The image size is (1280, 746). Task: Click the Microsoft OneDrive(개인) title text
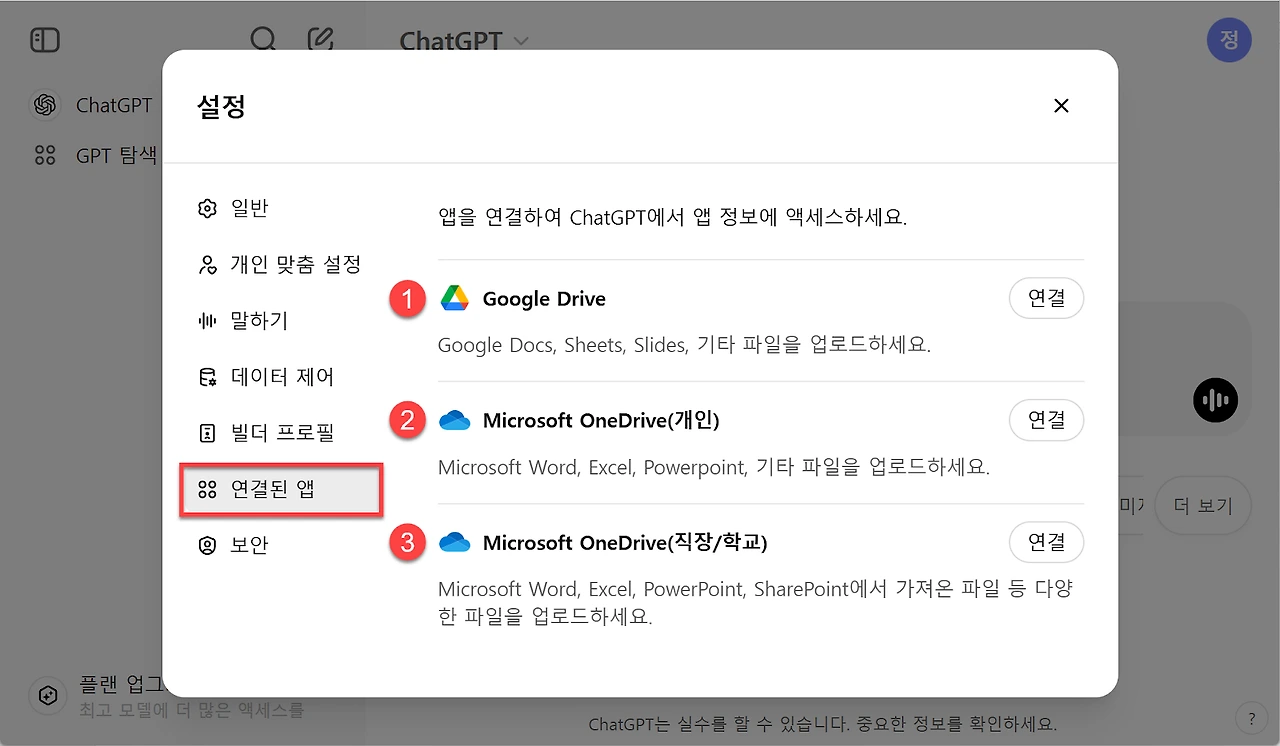[601, 421]
